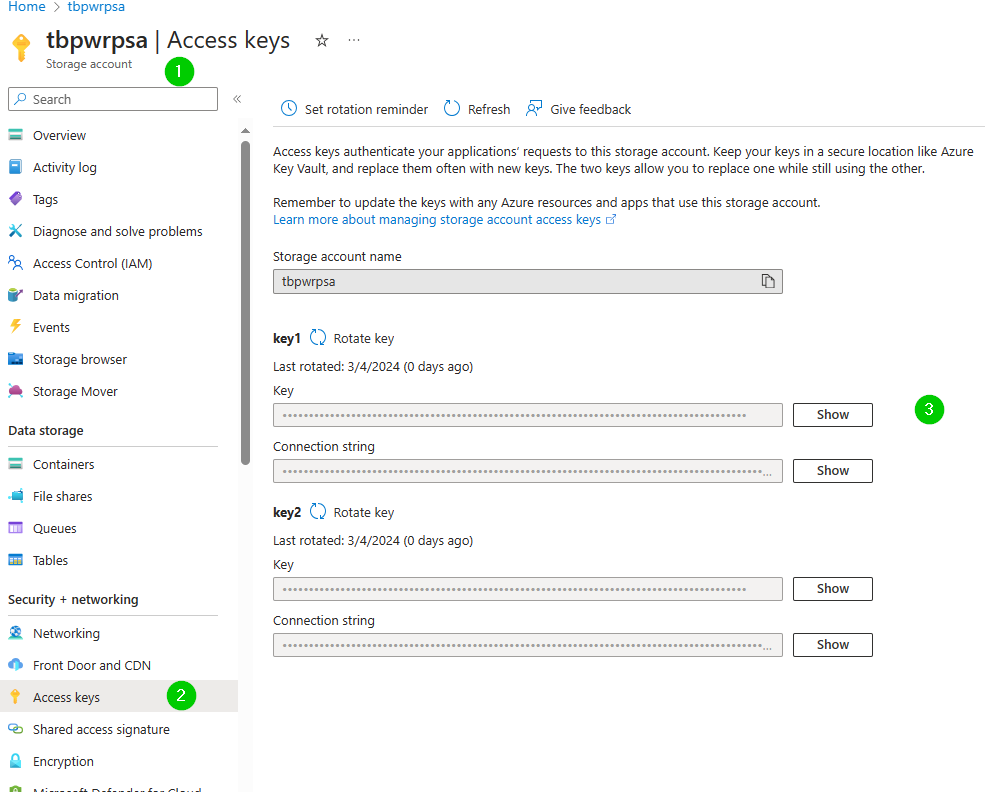Click the sidebar scroll up arrow

click(246, 131)
